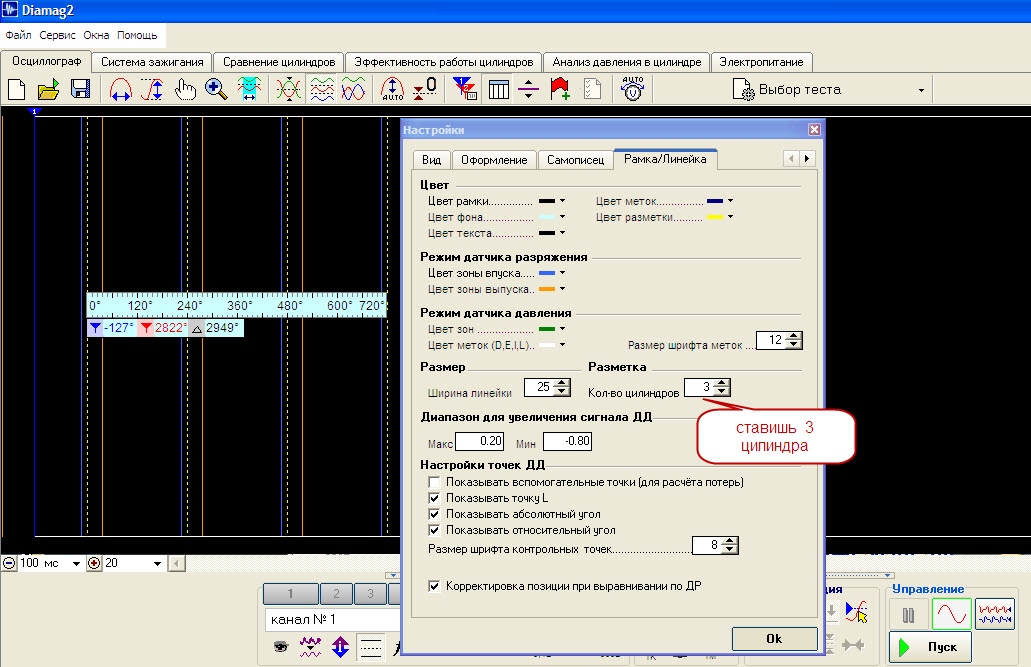Image resolution: width=1031 pixels, height=667 pixels.
Task: Click the AUTO voltmeter icon
Action: click(633, 89)
